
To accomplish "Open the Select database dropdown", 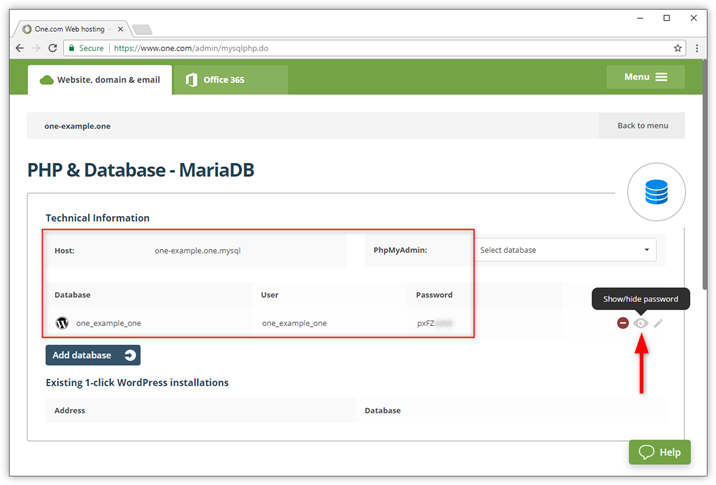I will pyautogui.click(x=565, y=250).
